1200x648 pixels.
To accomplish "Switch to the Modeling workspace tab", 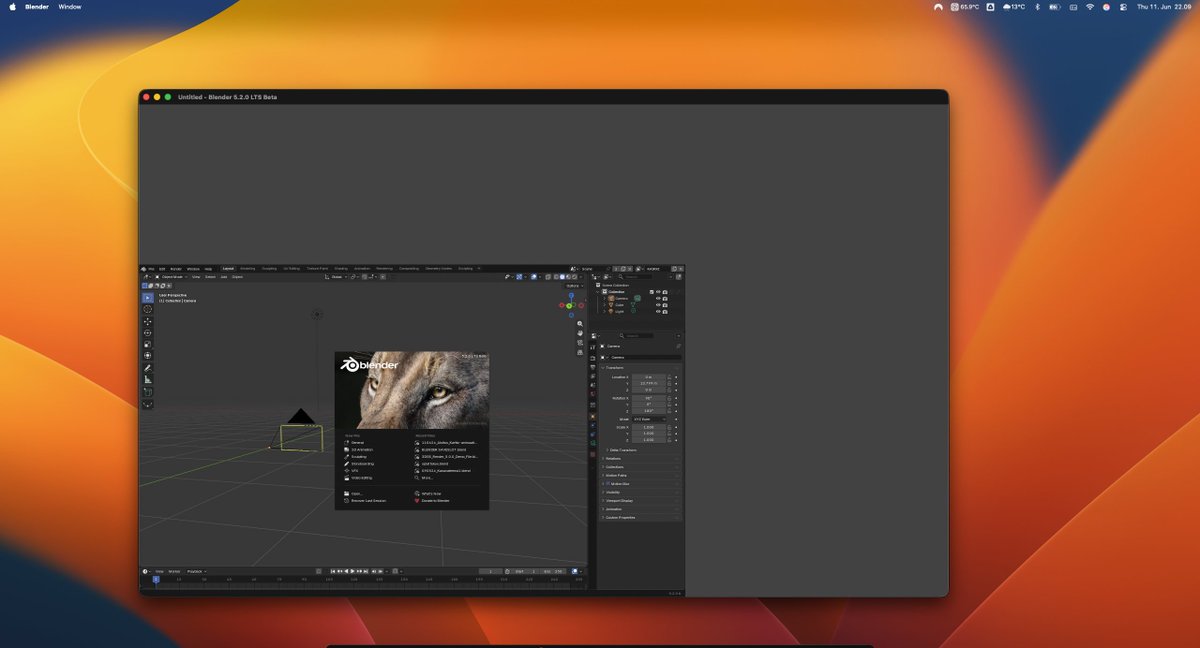I will point(247,268).
